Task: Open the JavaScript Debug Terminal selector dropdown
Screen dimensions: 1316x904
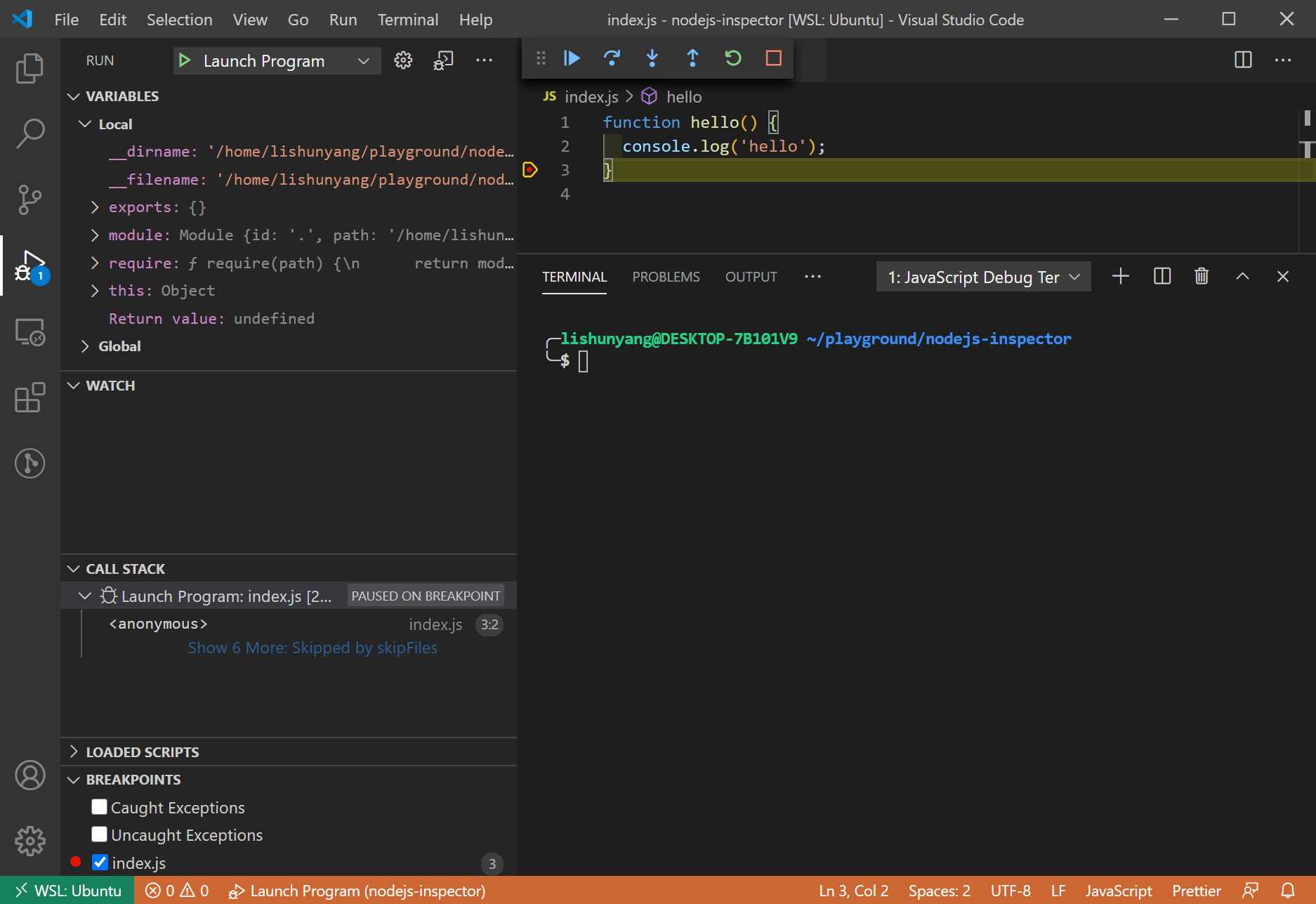Action: click(x=983, y=277)
